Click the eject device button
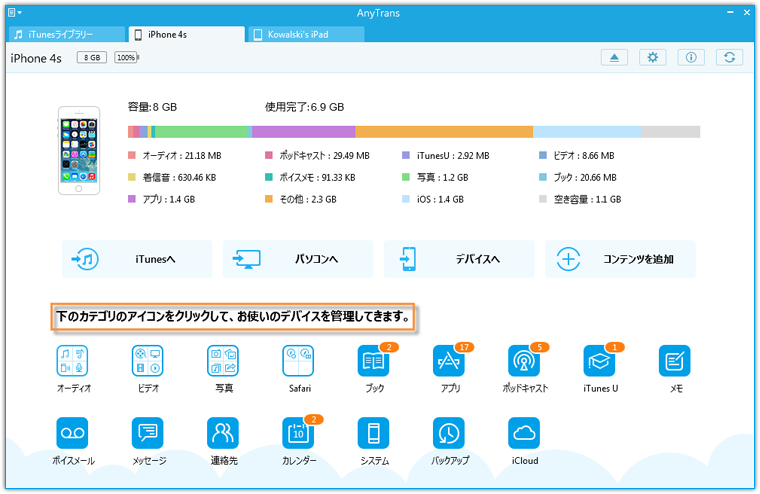The image size is (760, 494). tap(614, 58)
